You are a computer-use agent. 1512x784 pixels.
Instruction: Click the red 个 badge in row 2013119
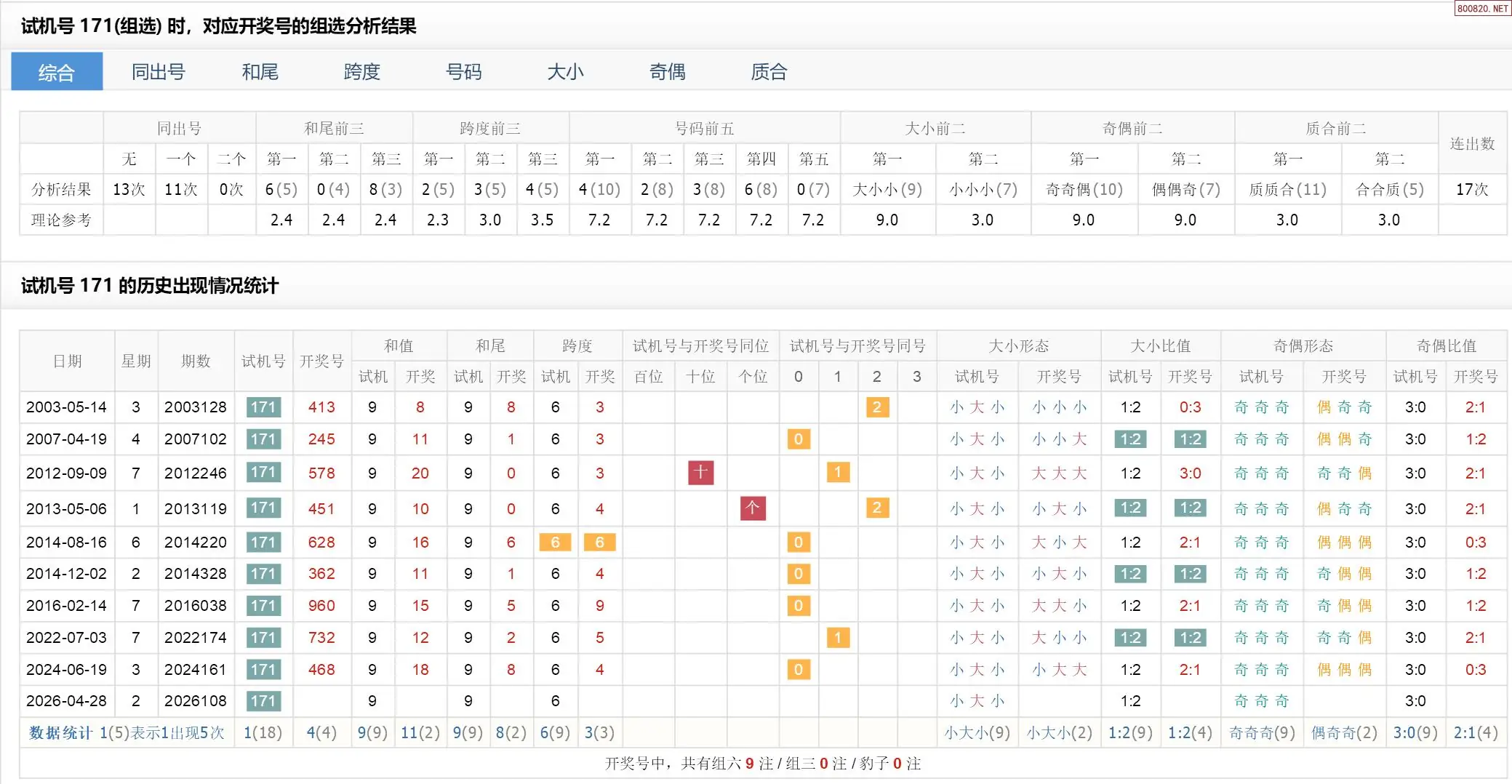coord(753,508)
